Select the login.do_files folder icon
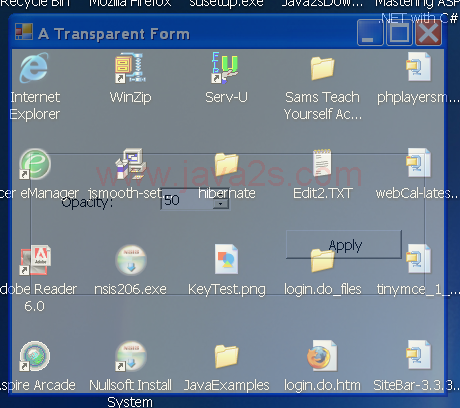Screen dimensions: 460x408 [322, 261]
